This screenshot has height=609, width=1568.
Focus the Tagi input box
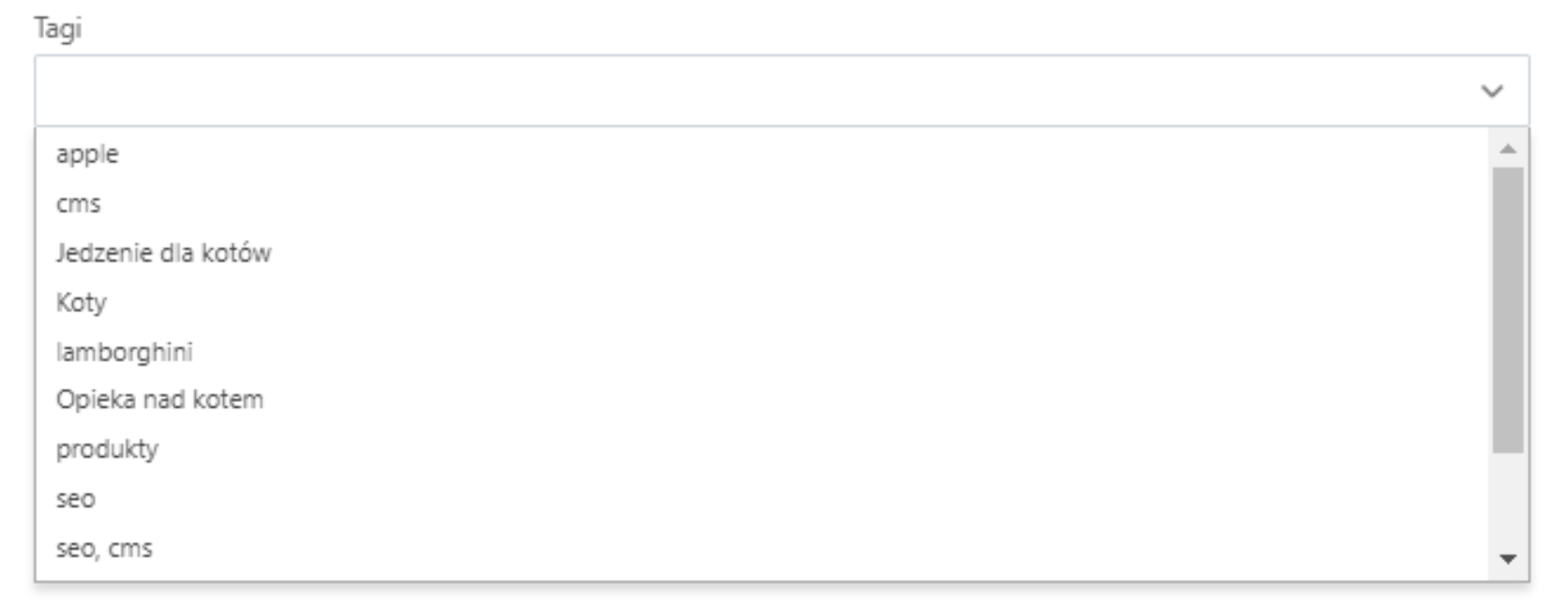click(x=750, y=91)
